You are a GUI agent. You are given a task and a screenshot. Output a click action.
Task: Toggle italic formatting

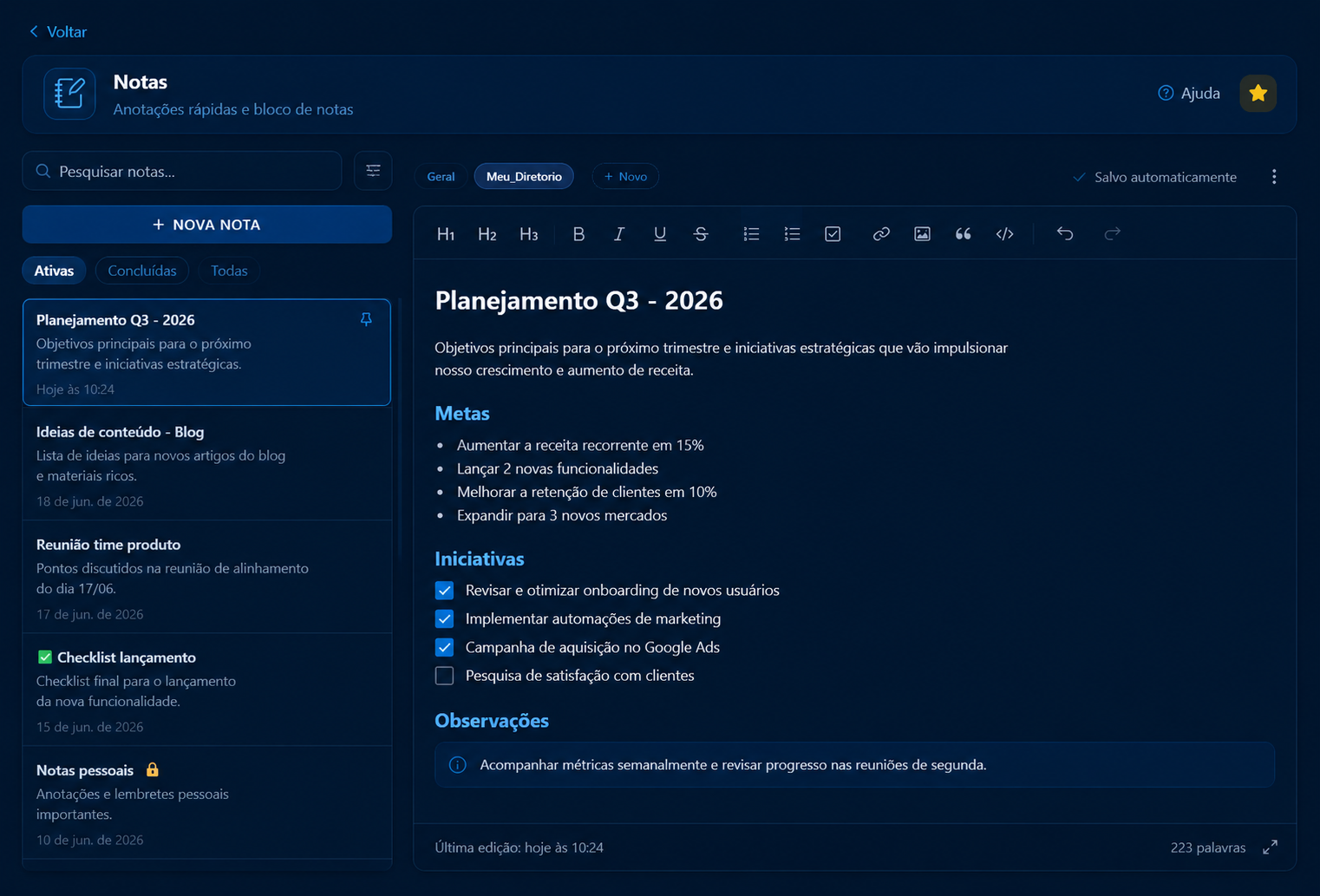pyautogui.click(x=619, y=234)
